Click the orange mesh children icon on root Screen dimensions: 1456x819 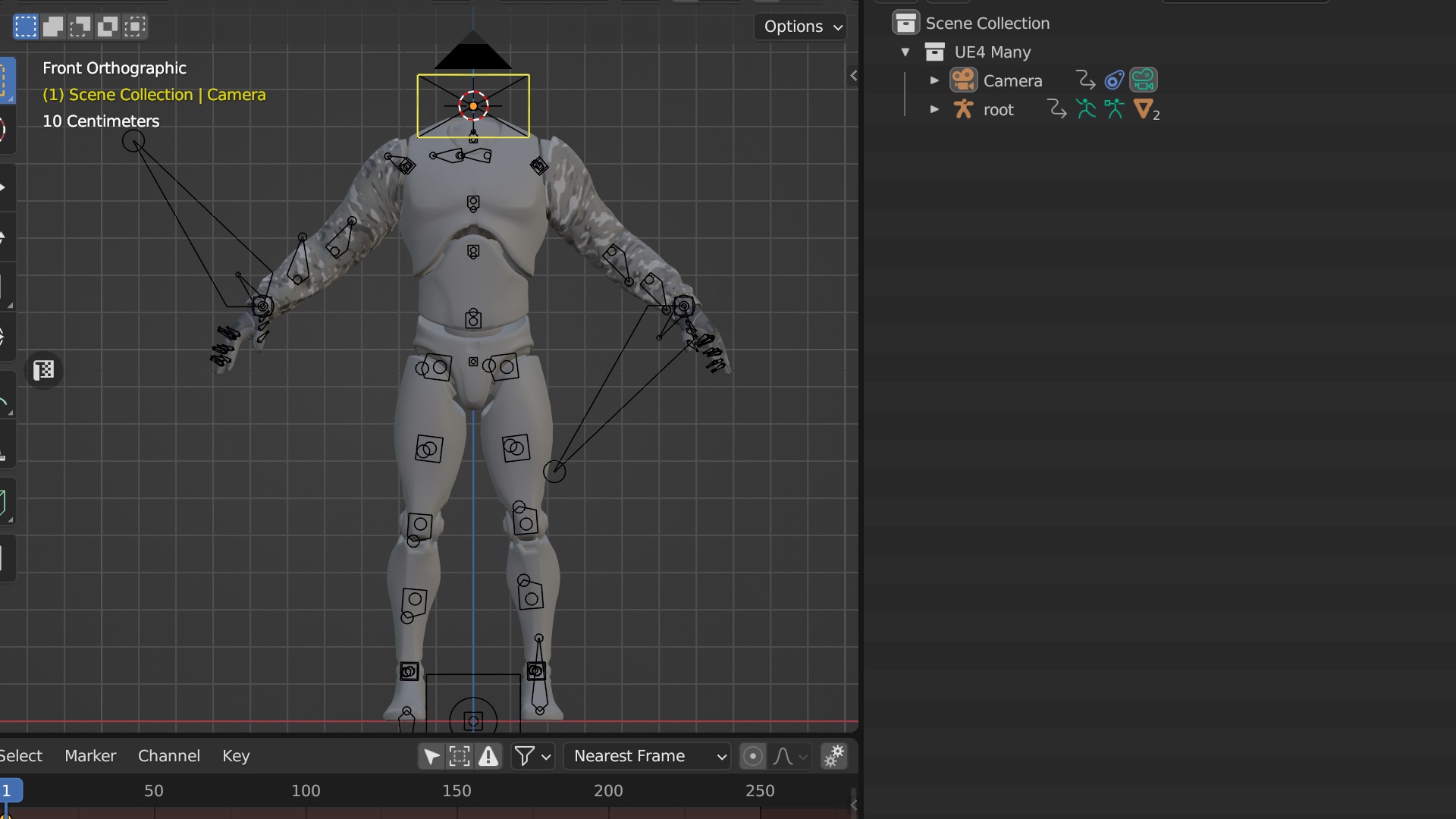pos(1144,109)
